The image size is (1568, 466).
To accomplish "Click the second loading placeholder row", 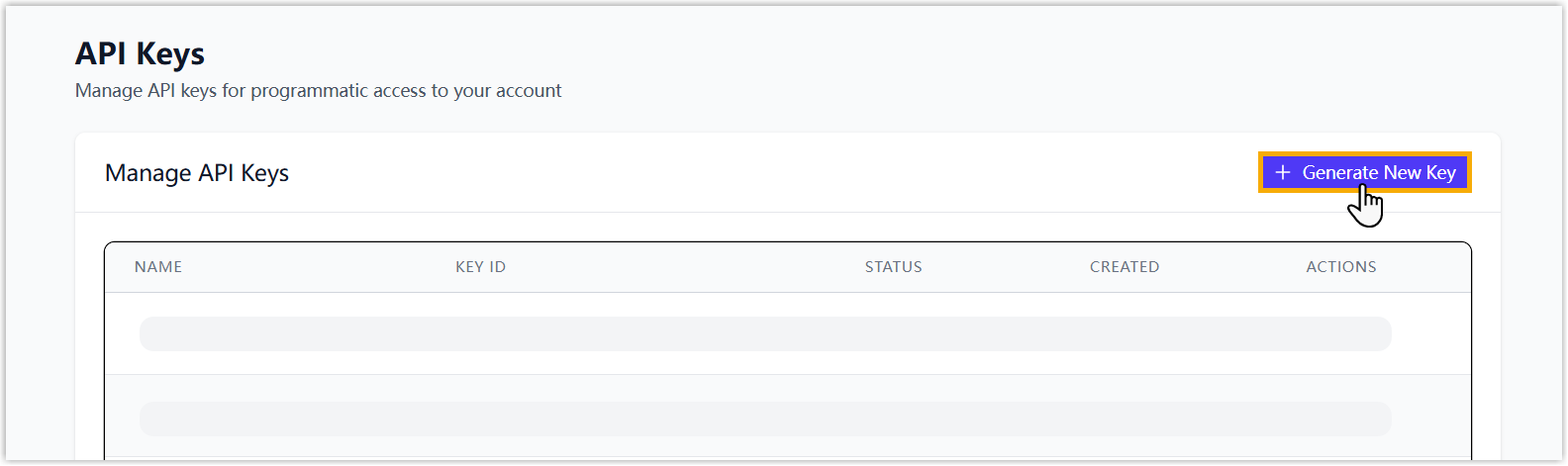I will click(x=765, y=419).
